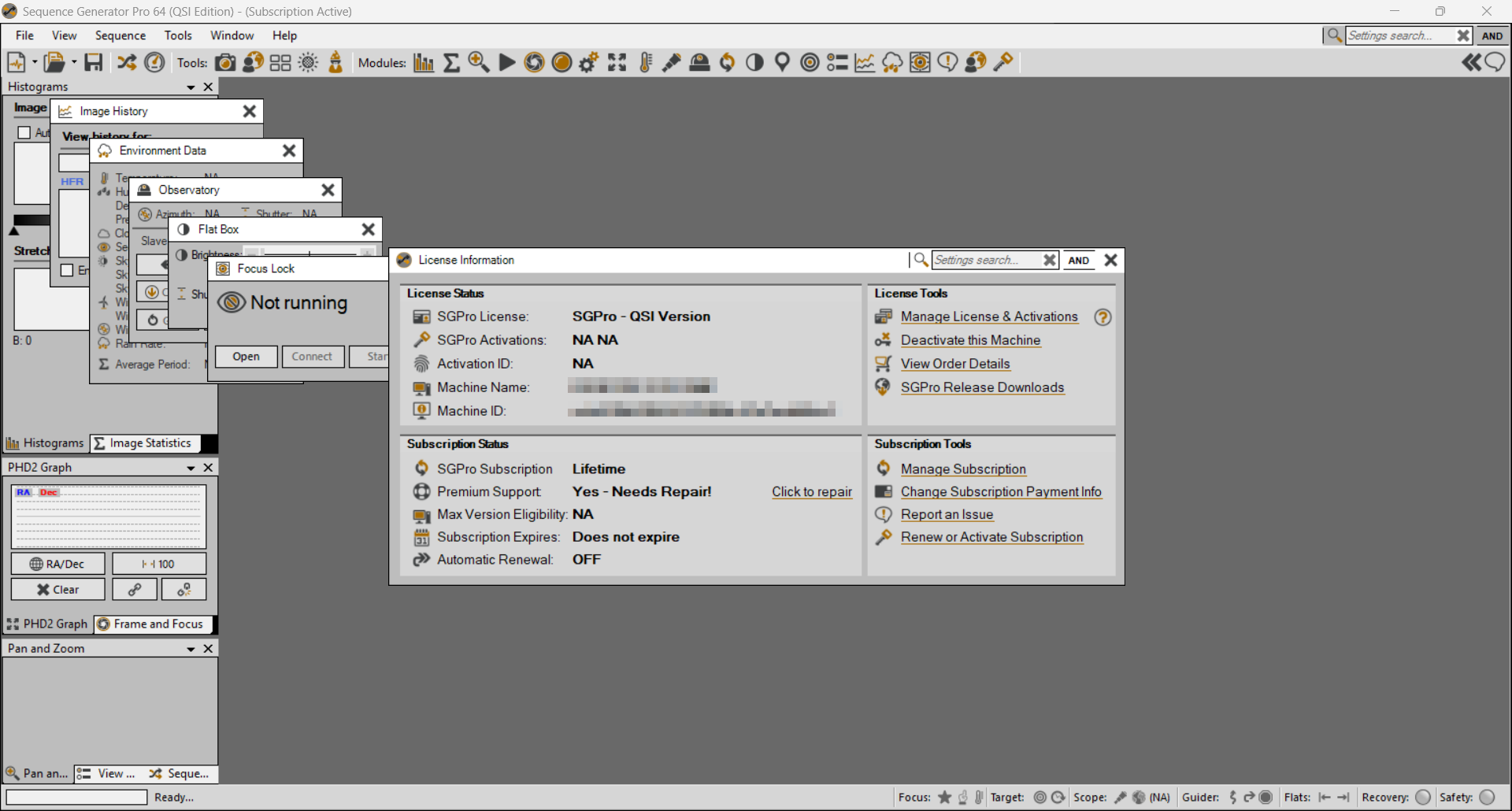Open SGPro Release Downloads link
Viewport: 1512px width, 811px height.
(982, 387)
